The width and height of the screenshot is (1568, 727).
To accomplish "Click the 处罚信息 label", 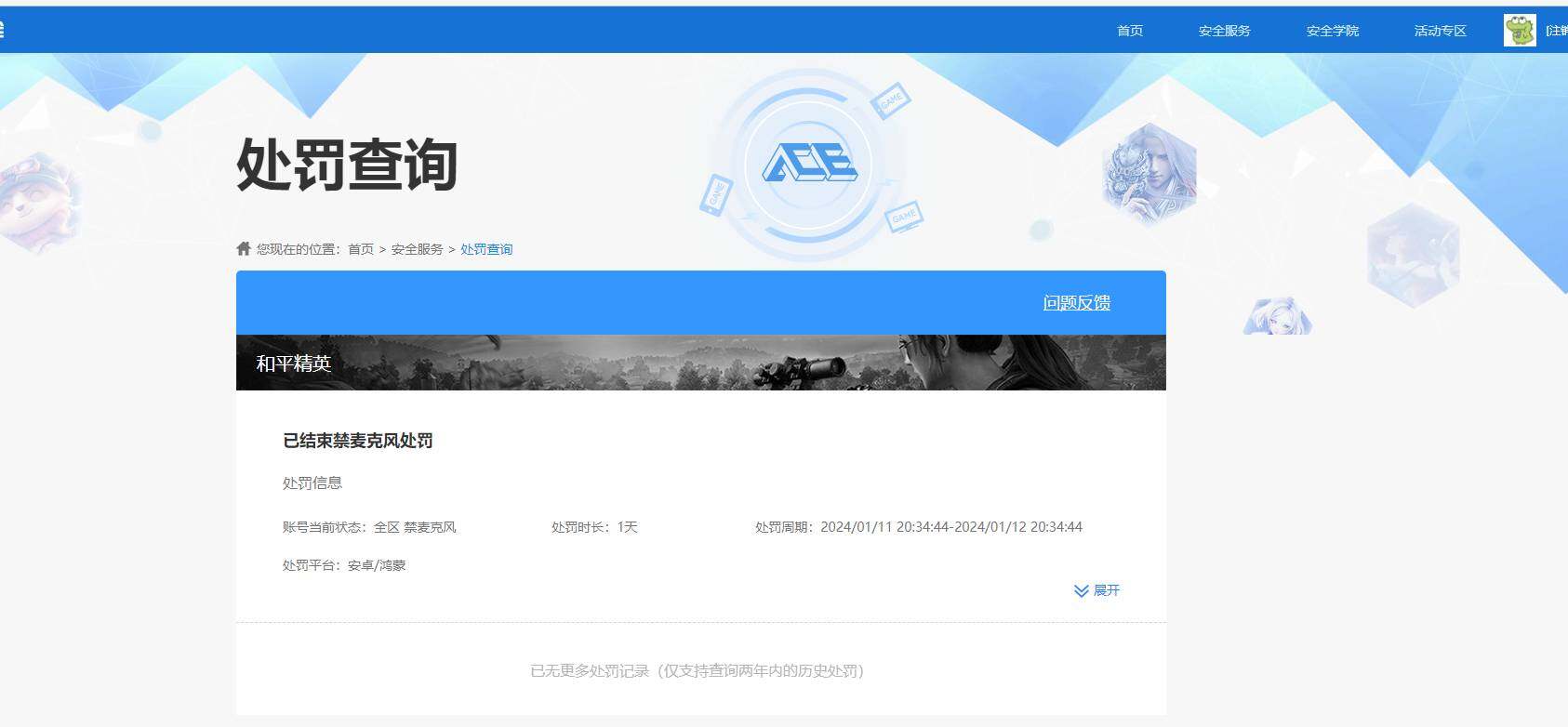I will tap(312, 483).
